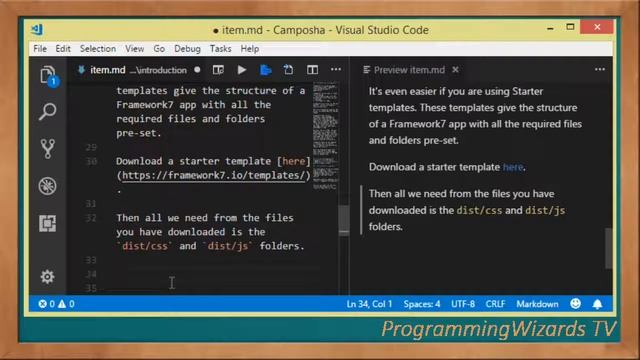Viewport: 640px width, 360px height.
Task: Click the editor vertical scrollbar thumb
Action: (344, 220)
